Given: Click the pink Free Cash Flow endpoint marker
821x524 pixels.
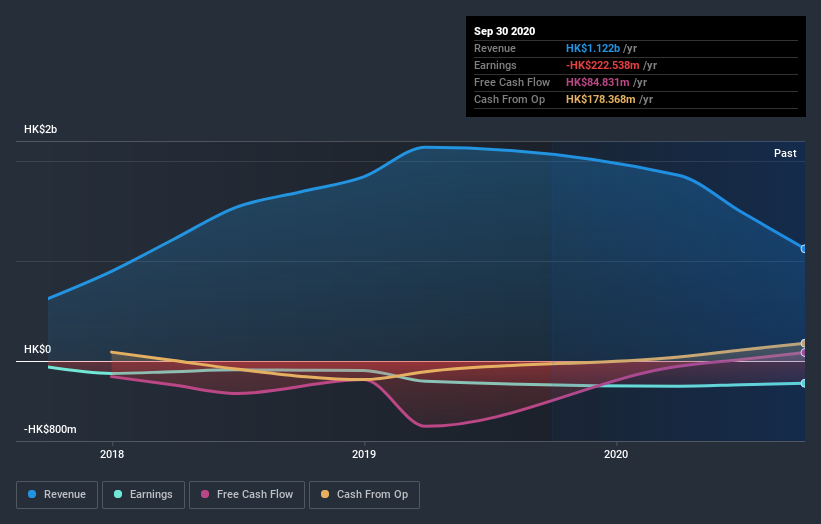Looking at the screenshot, I should [804, 353].
